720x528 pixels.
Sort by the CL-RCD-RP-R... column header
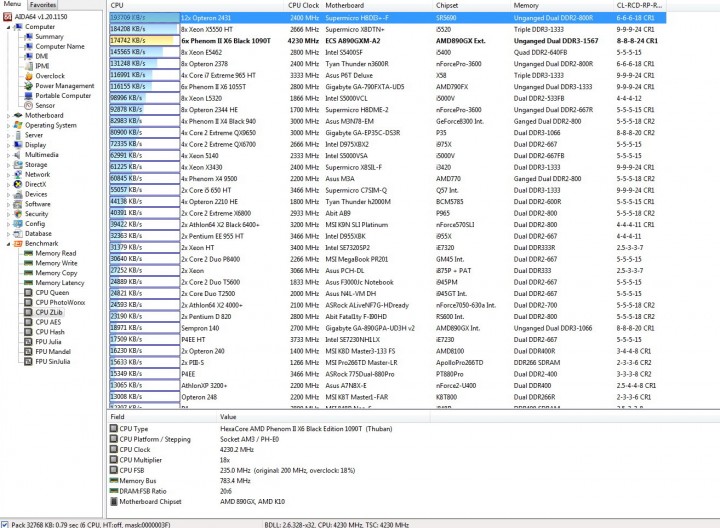[640, 6]
